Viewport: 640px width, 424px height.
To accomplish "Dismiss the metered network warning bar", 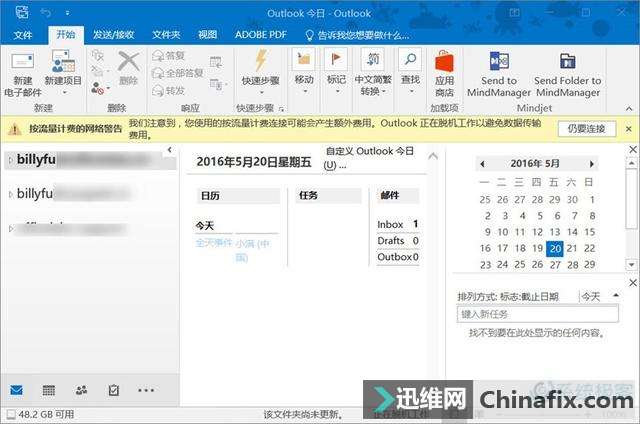I will (x=629, y=129).
